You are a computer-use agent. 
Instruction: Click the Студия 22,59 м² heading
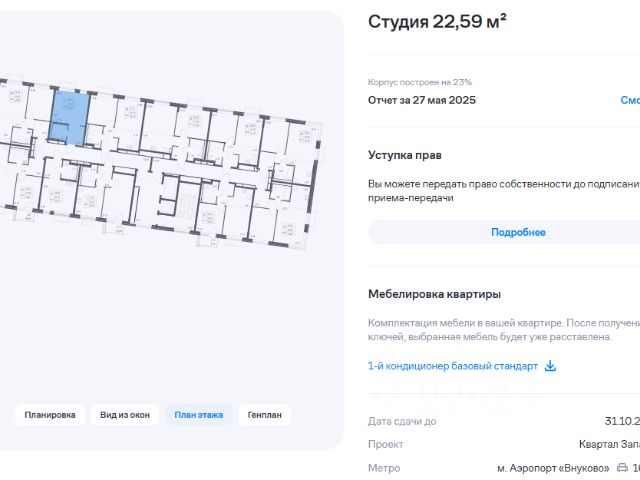coord(437,21)
